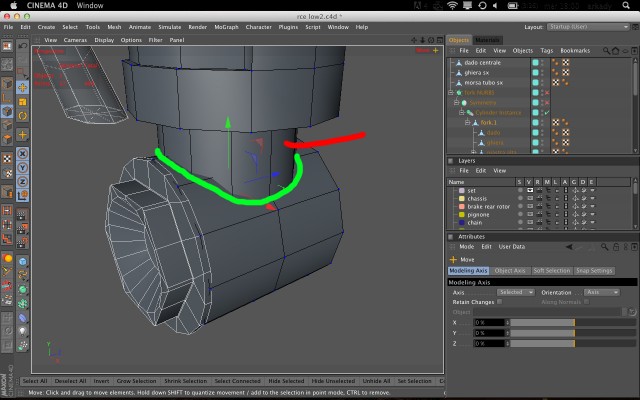The height and width of the screenshot is (400, 640).
Task: Collapse the Cylinder instance node
Action: (x=462, y=112)
